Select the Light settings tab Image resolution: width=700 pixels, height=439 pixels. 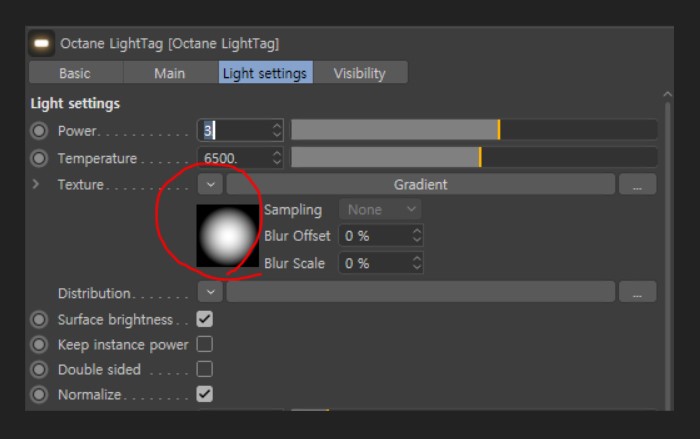[265, 73]
